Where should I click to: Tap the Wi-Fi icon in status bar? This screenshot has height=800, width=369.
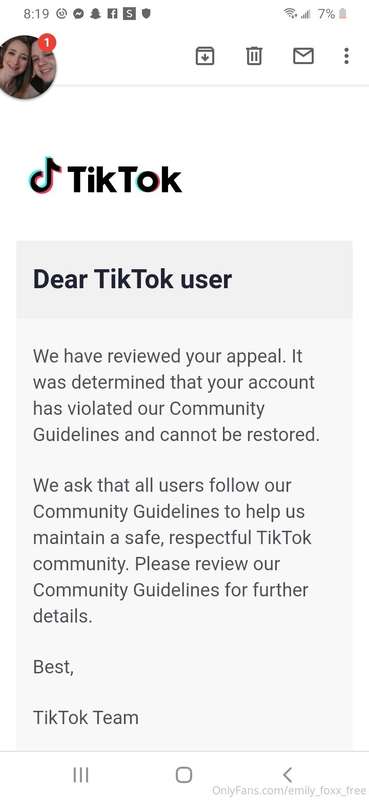(x=290, y=14)
